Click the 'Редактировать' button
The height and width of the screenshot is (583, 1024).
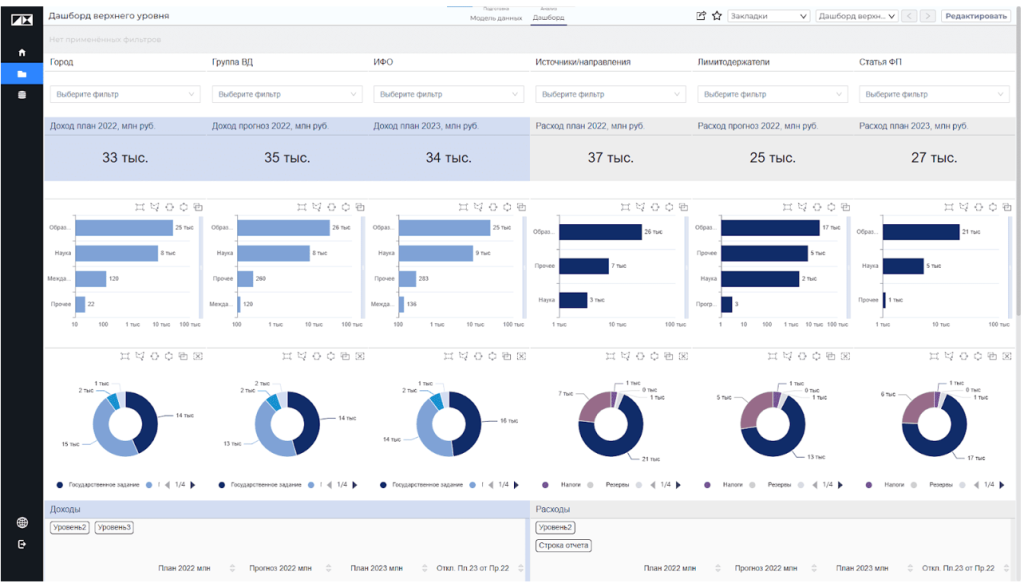click(x=976, y=16)
